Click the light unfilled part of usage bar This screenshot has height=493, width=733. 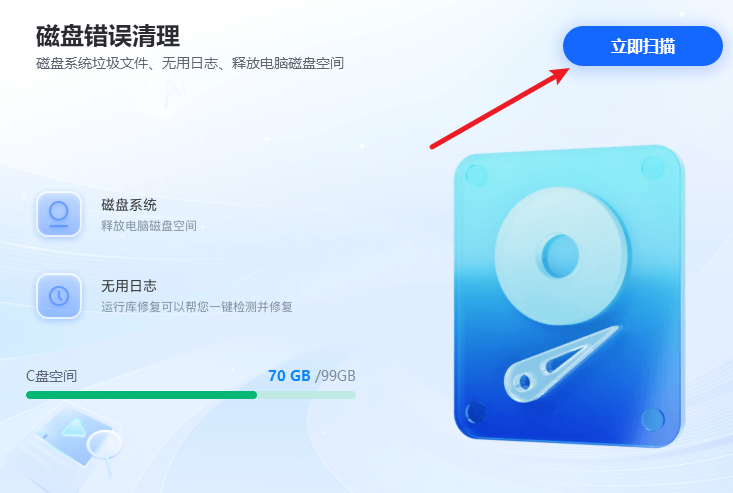tap(307, 395)
